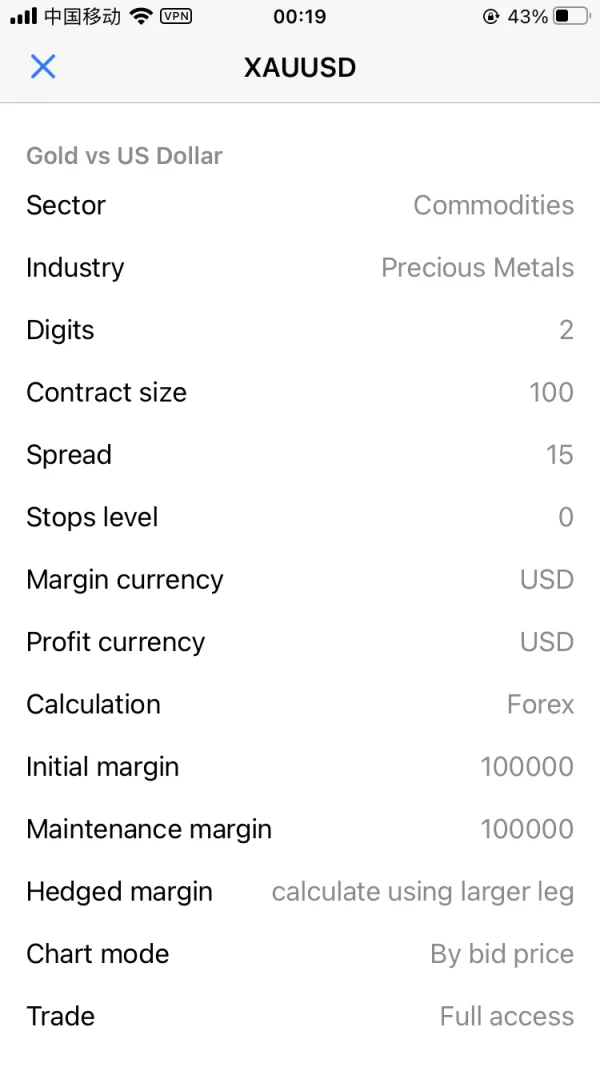The height and width of the screenshot is (1067, 600).
Task: Select the Sector row label
Action: click(66, 205)
